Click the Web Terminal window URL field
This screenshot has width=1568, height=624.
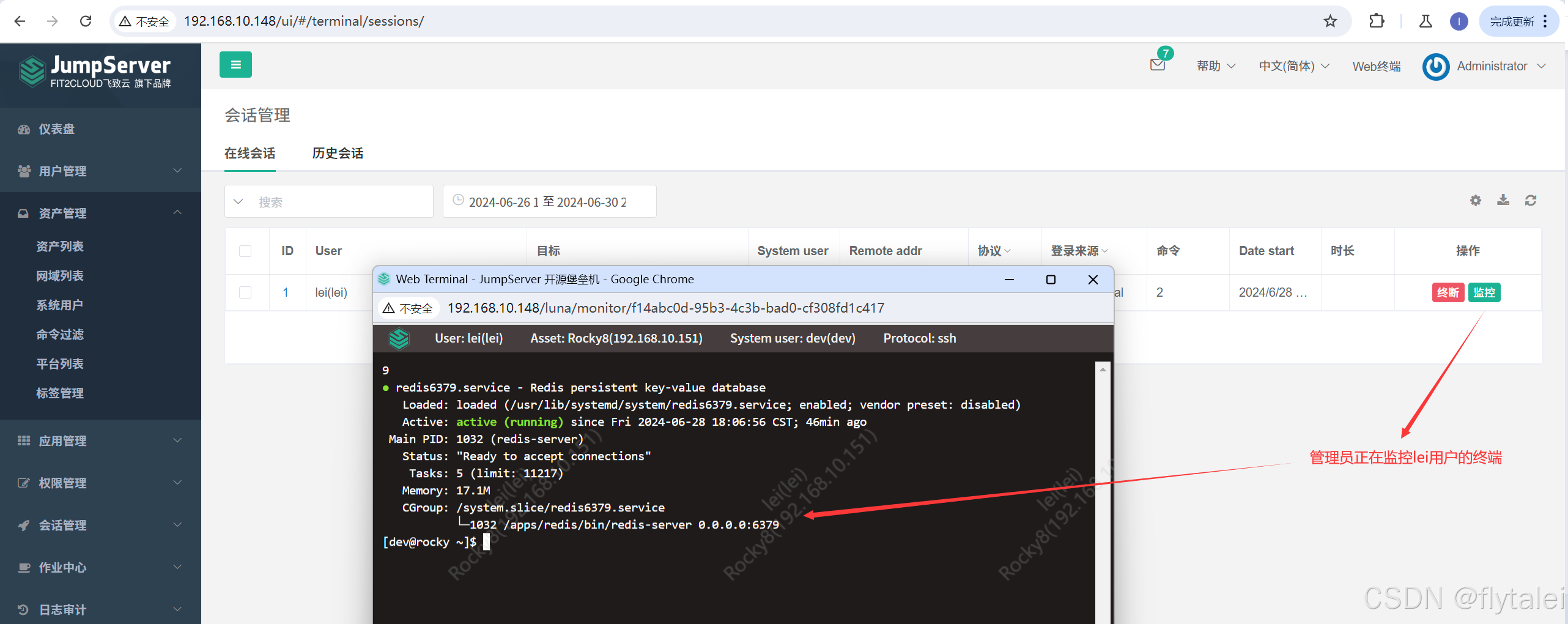pyautogui.click(x=665, y=308)
